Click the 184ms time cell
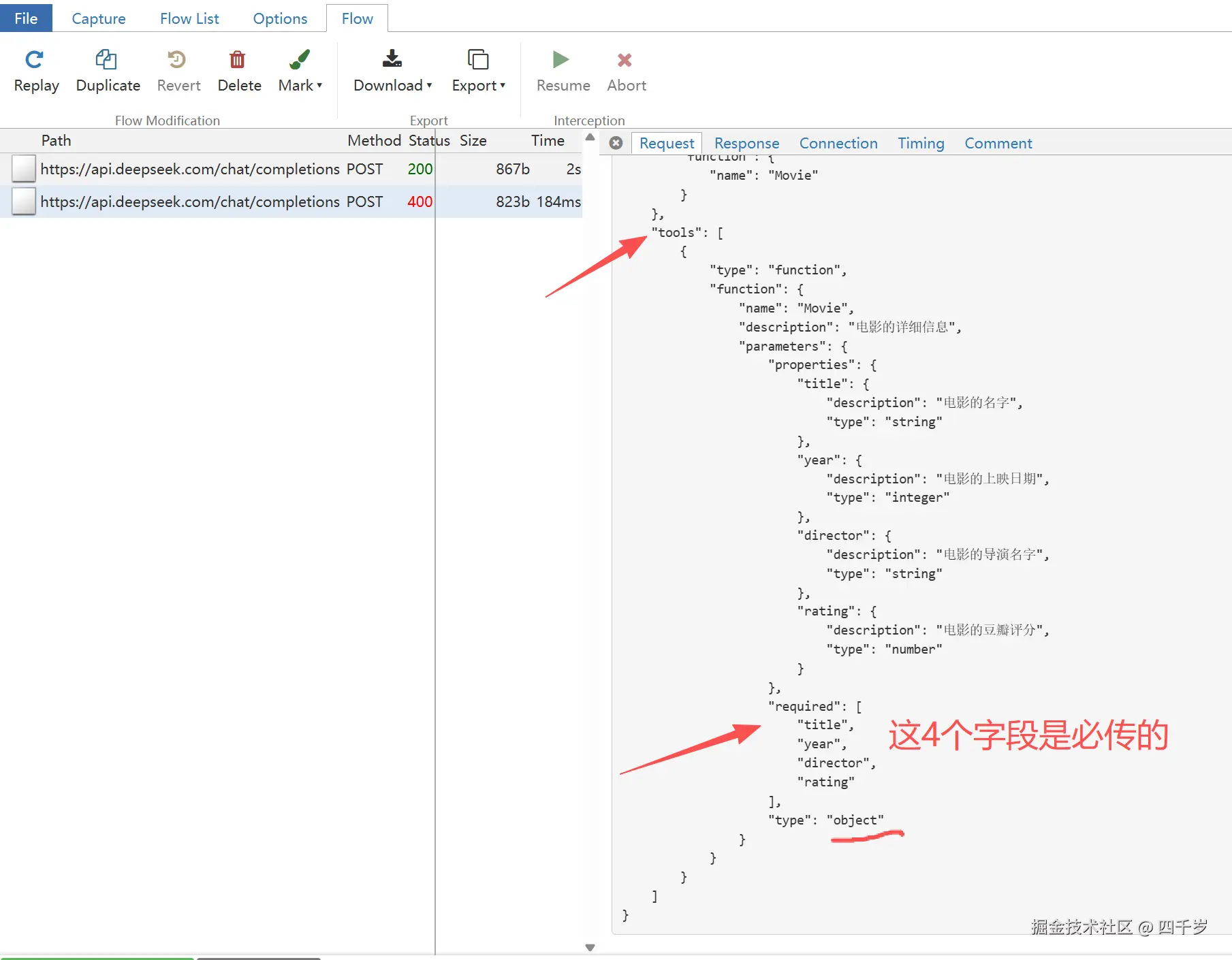 [x=558, y=202]
